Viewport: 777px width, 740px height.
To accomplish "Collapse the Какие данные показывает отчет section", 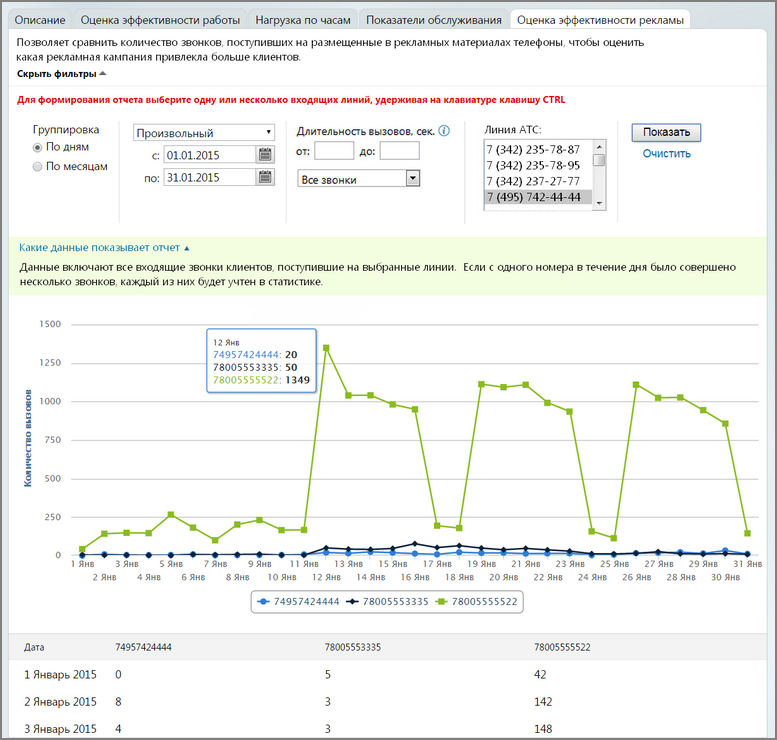I will tap(104, 247).
